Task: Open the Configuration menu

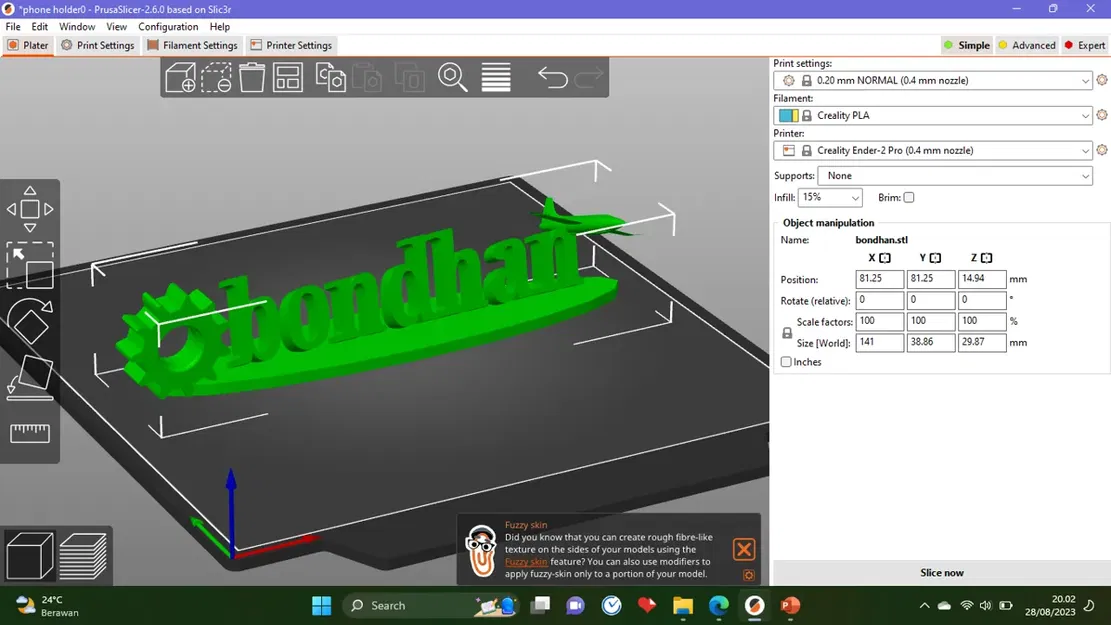Action: click(168, 27)
